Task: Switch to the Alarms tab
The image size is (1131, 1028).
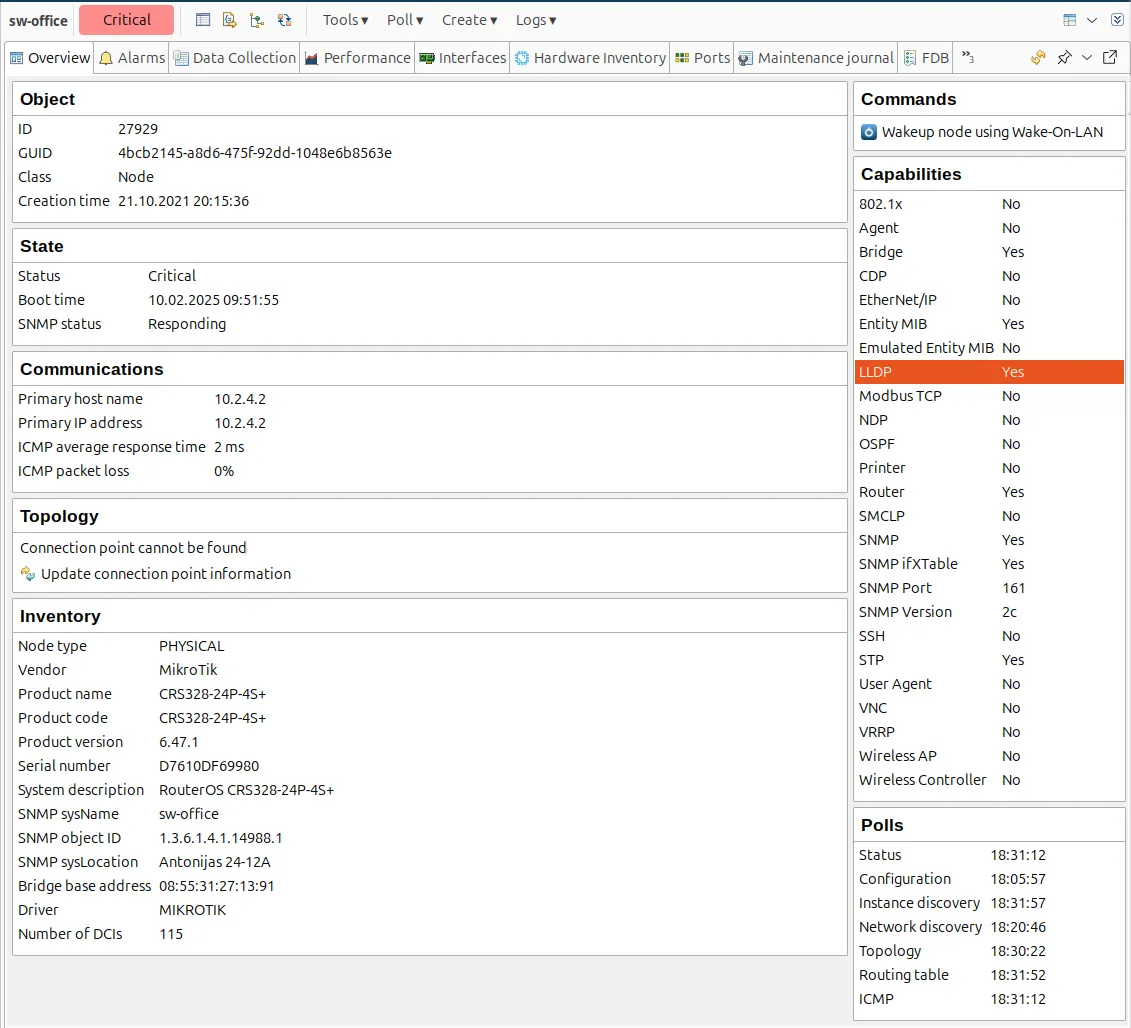Action: pyautogui.click(x=131, y=57)
